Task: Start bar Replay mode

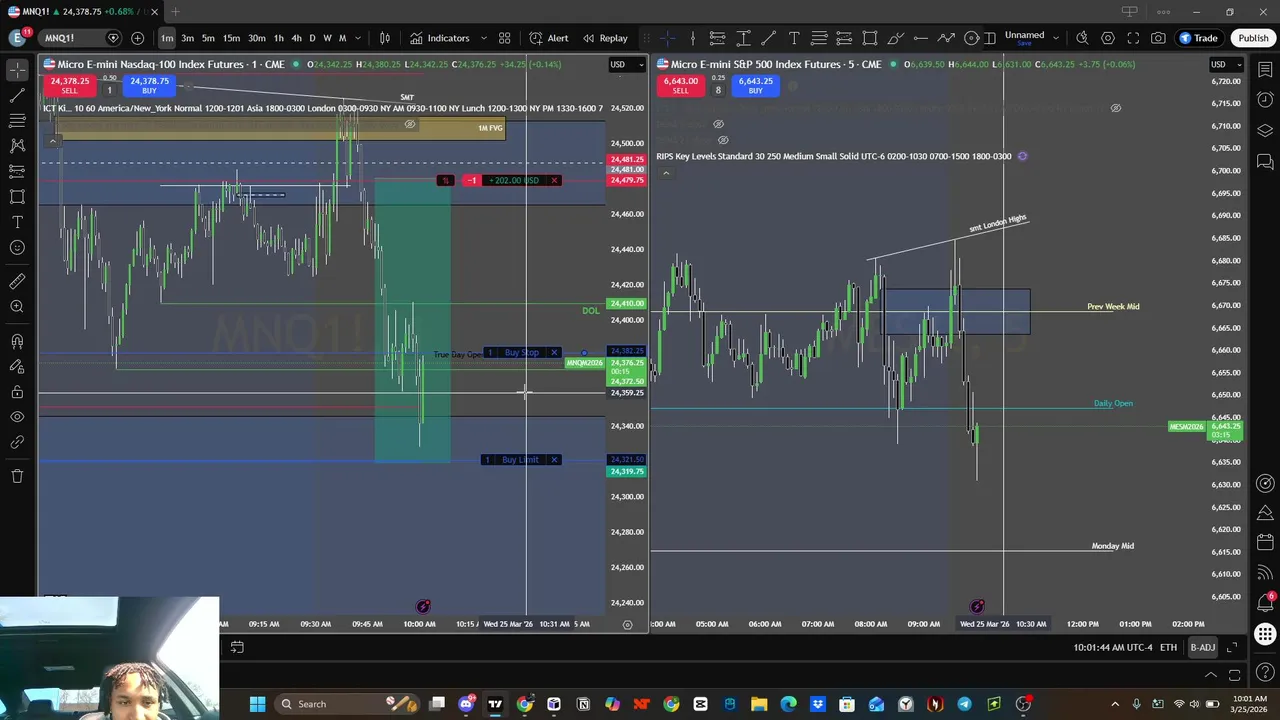Action: coord(605,38)
